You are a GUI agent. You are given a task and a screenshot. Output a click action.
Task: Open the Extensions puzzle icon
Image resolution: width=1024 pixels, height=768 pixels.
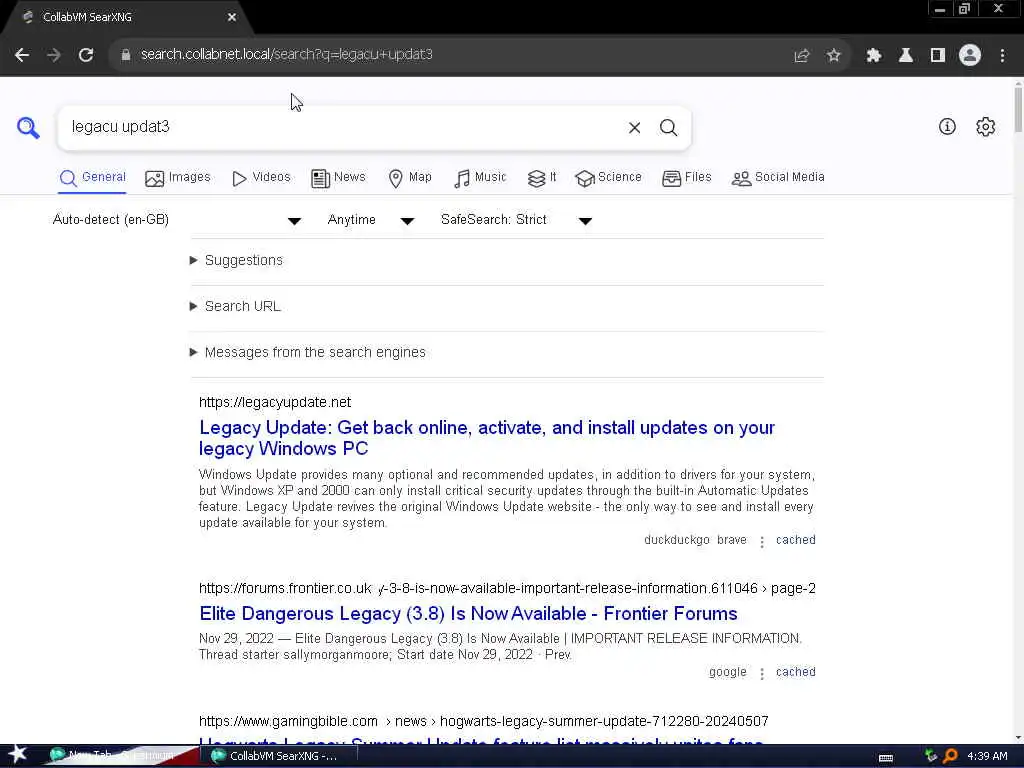click(873, 56)
